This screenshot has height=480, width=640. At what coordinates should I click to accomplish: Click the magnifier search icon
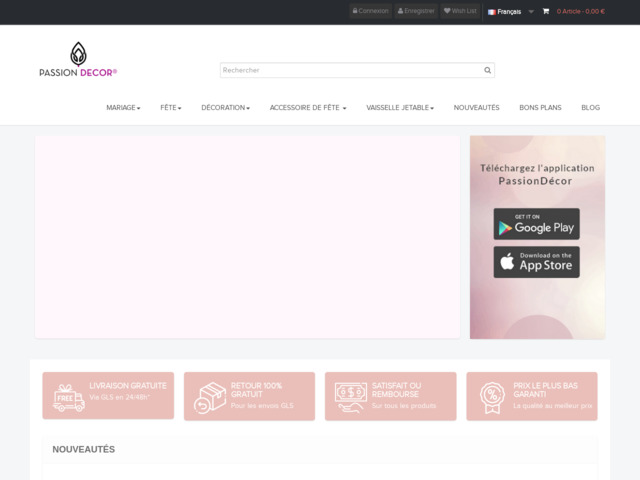coord(487,70)
